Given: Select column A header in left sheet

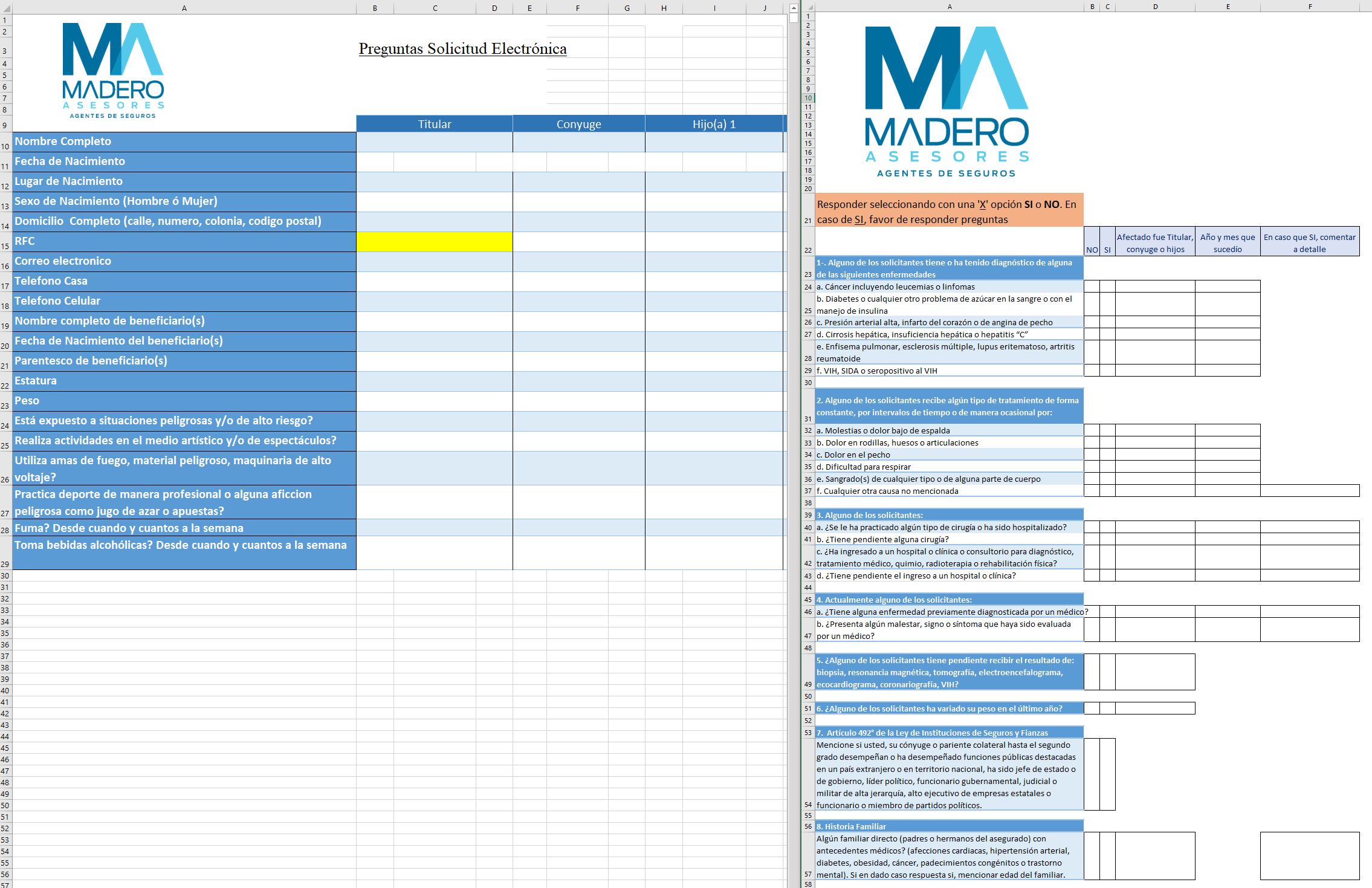Looking at the screenshot, I should coord(184,8).
